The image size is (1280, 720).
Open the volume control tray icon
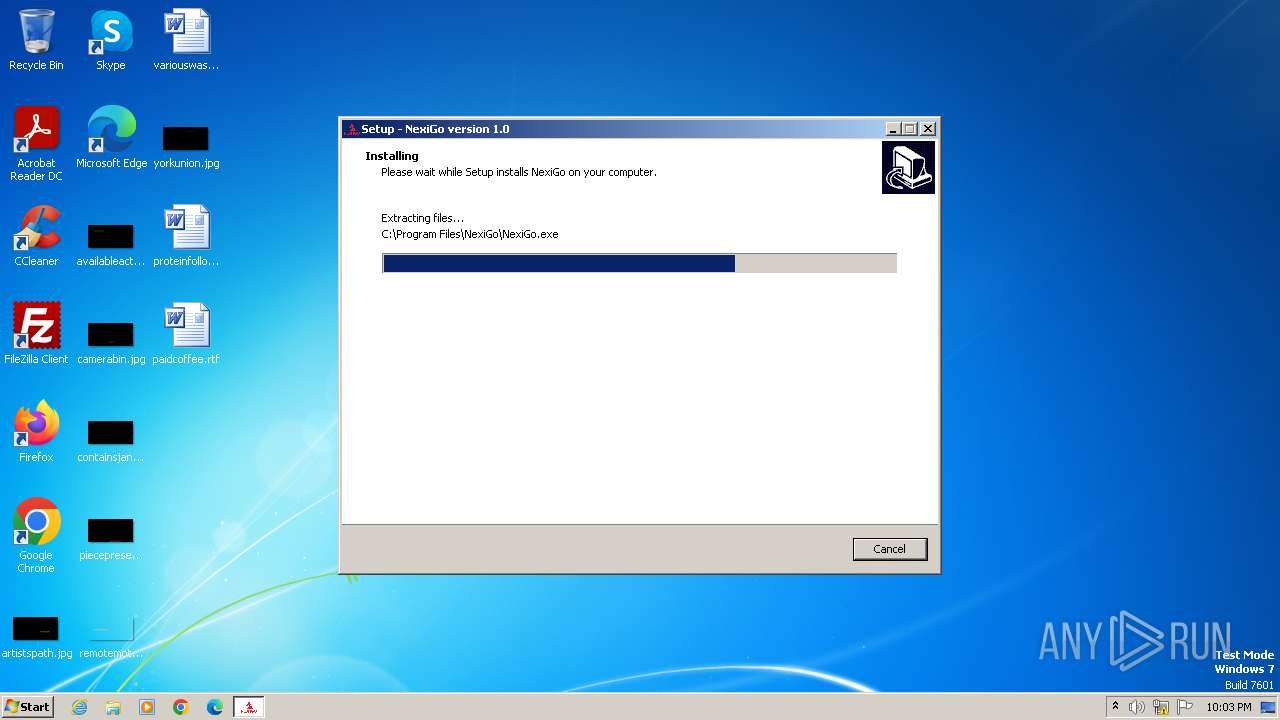coord(1137,707)
